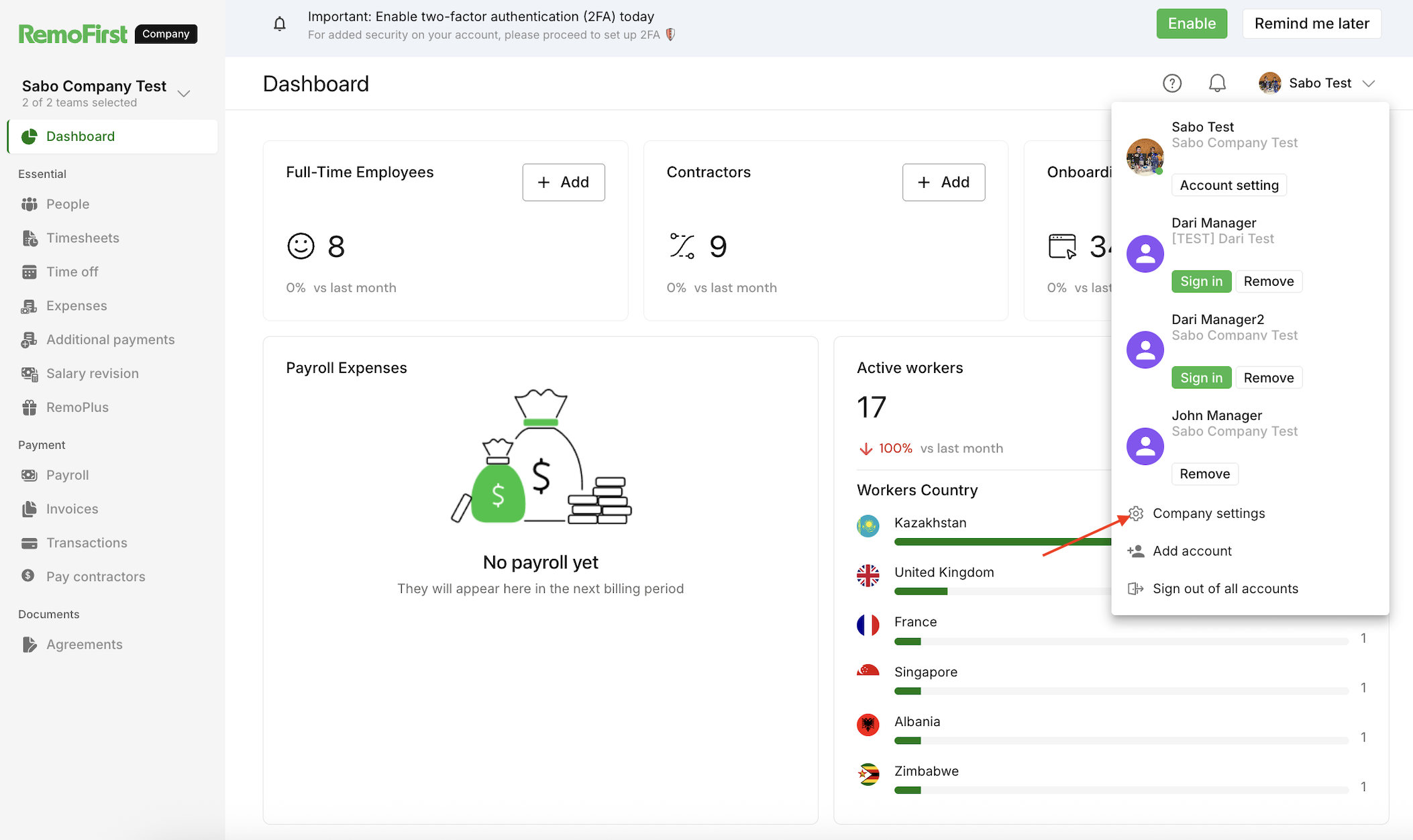Screen dimensions: 1413x840
Task: Remove the John Manager account
Action: click(1204, 474)
